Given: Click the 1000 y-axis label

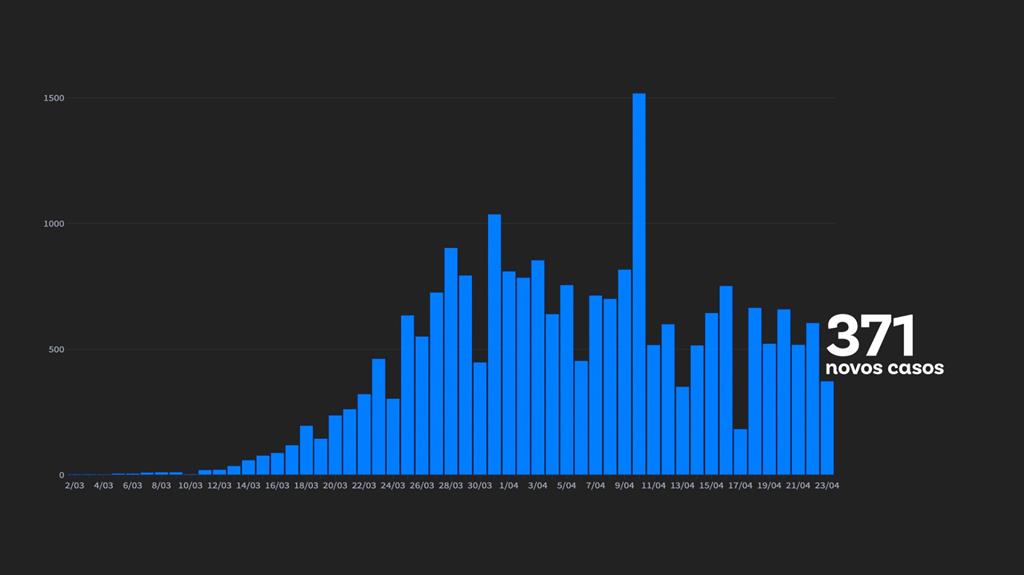Looking at the screenshot, I should point(53,224).
